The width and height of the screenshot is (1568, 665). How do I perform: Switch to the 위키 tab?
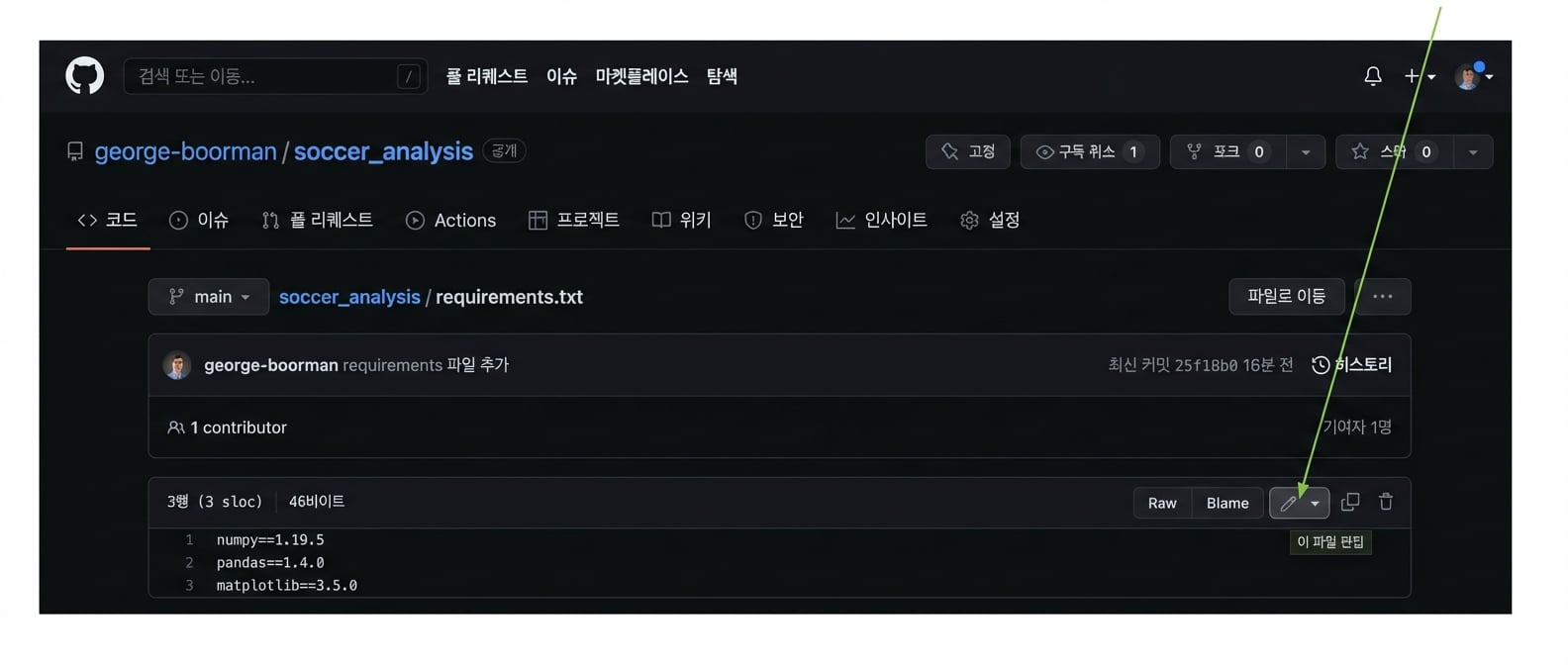(x=682, y=220)
